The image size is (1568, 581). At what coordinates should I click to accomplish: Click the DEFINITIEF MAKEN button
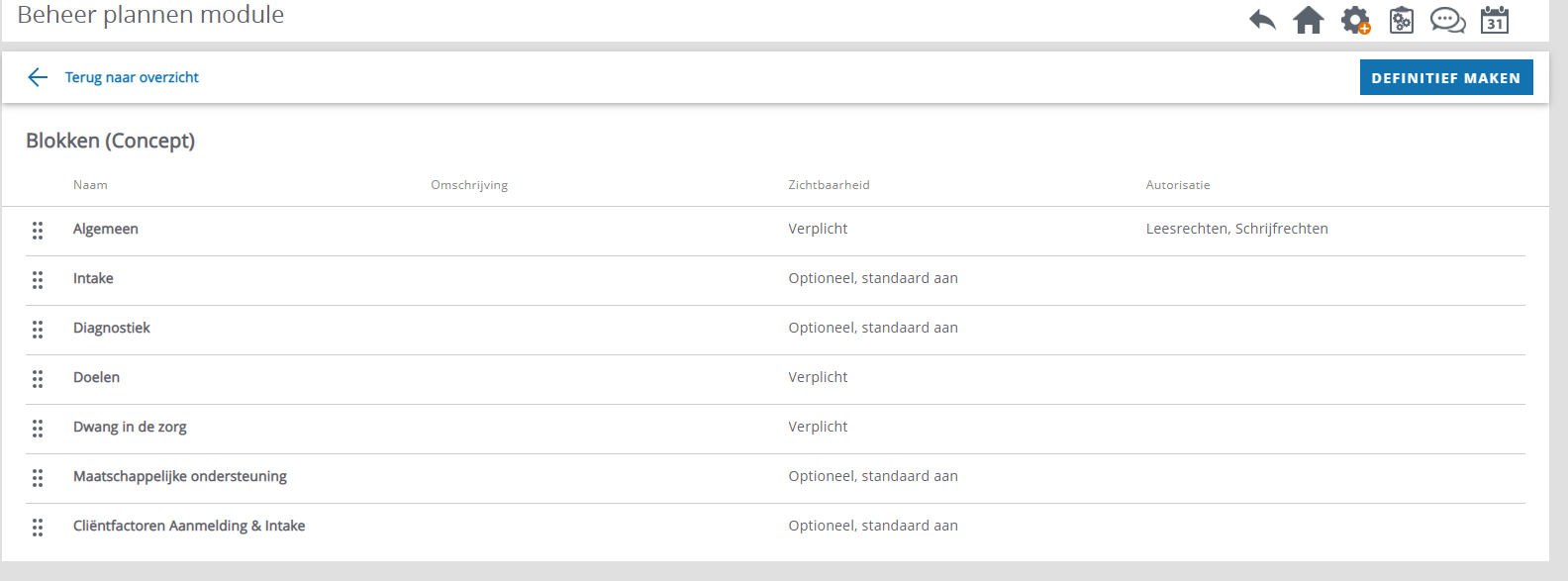coord(1446,77)
